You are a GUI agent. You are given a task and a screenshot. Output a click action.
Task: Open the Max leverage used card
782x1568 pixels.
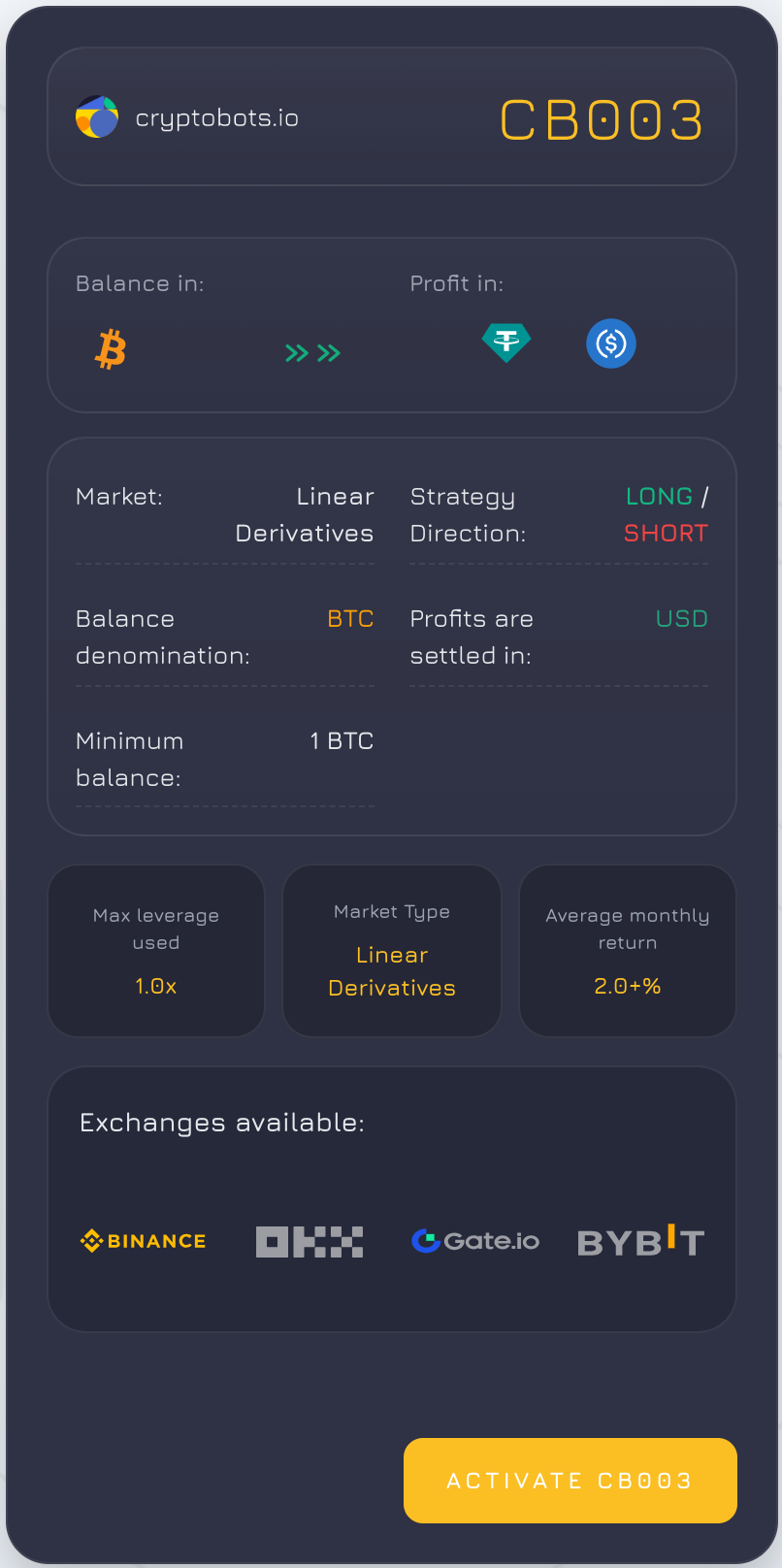[156, 951]
